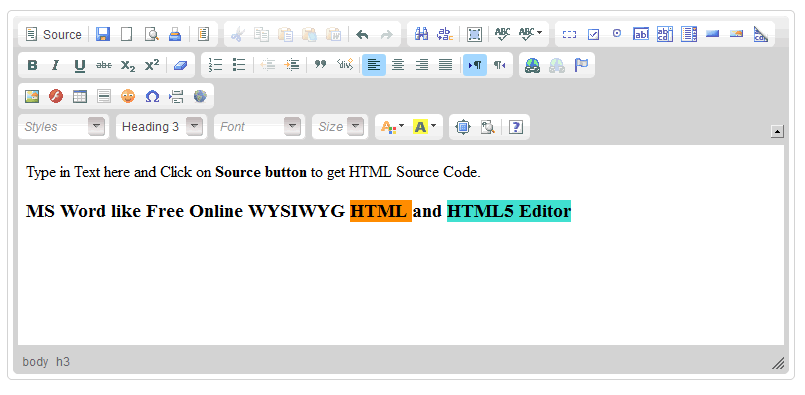Open the Find tool with the binoculars icon
Image resolution: width=805 pixels, height=395 pixels.
421,34
